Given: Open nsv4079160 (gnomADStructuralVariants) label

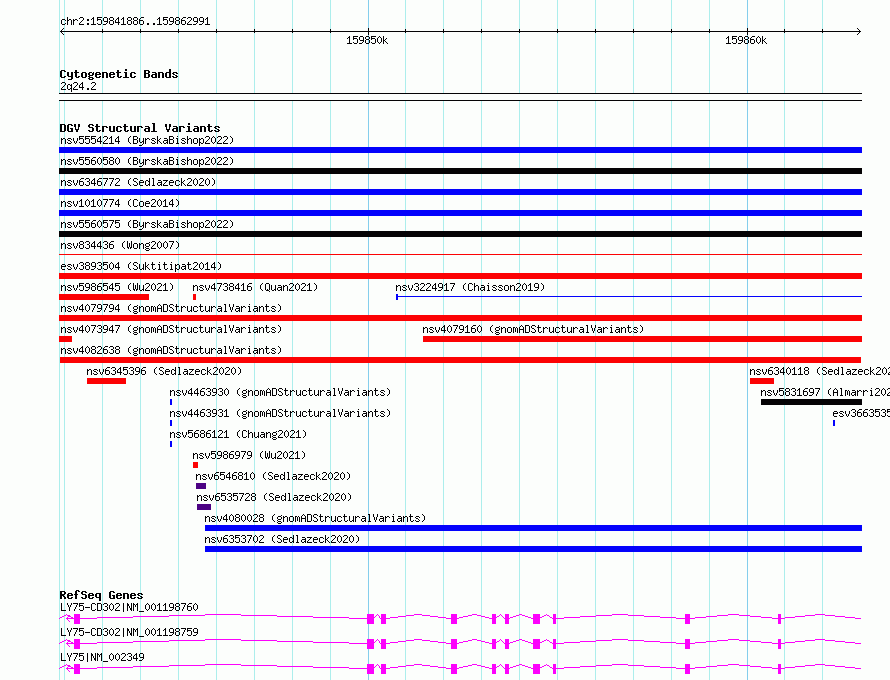Looking at the screenshot, I should coord(533,329).
